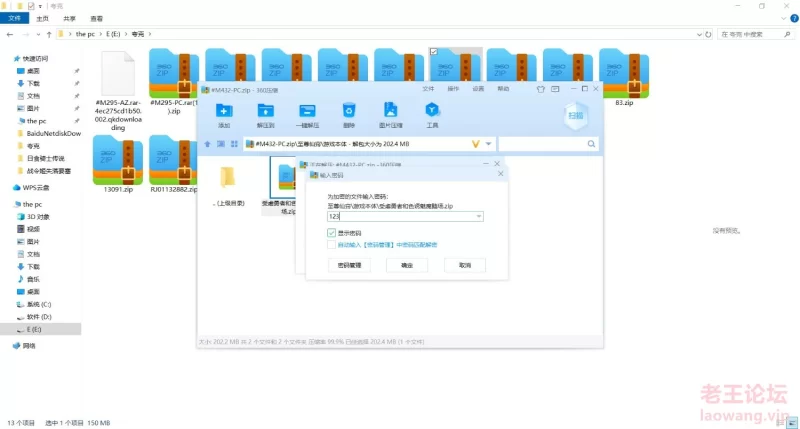The height and width of the screenshot is (429, 800).
Task: Select the #M295-PC.rar(1).zip file
Action: pyautogui.click(x=173, y=82)
